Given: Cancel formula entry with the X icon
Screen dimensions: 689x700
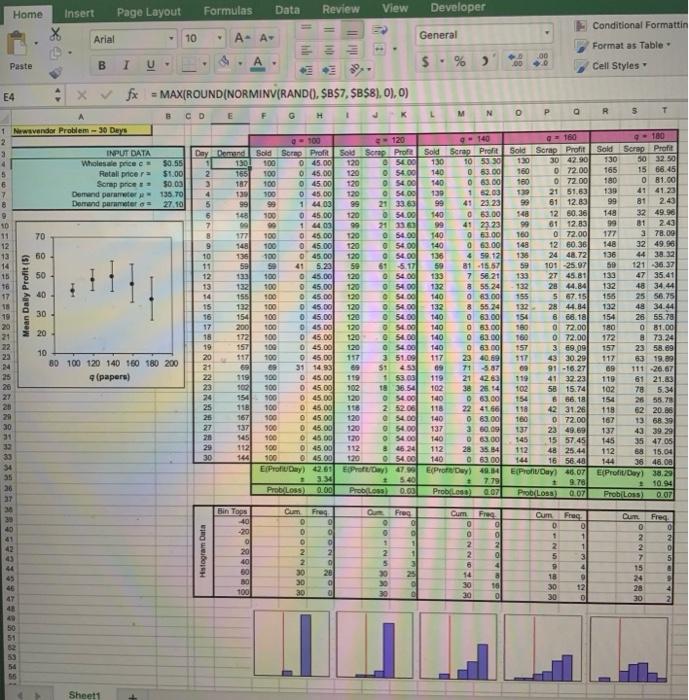Looking at the screenshot, I should point(82,95).
